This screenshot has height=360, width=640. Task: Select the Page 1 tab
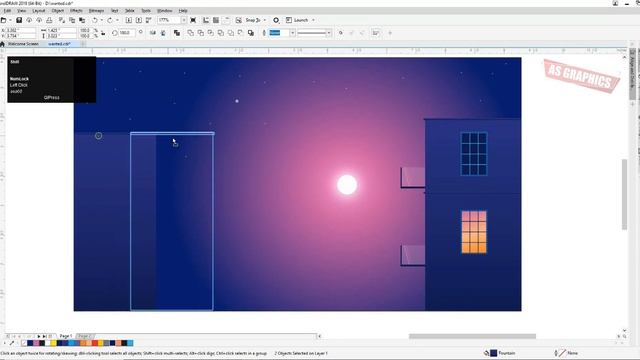(66, 336)
